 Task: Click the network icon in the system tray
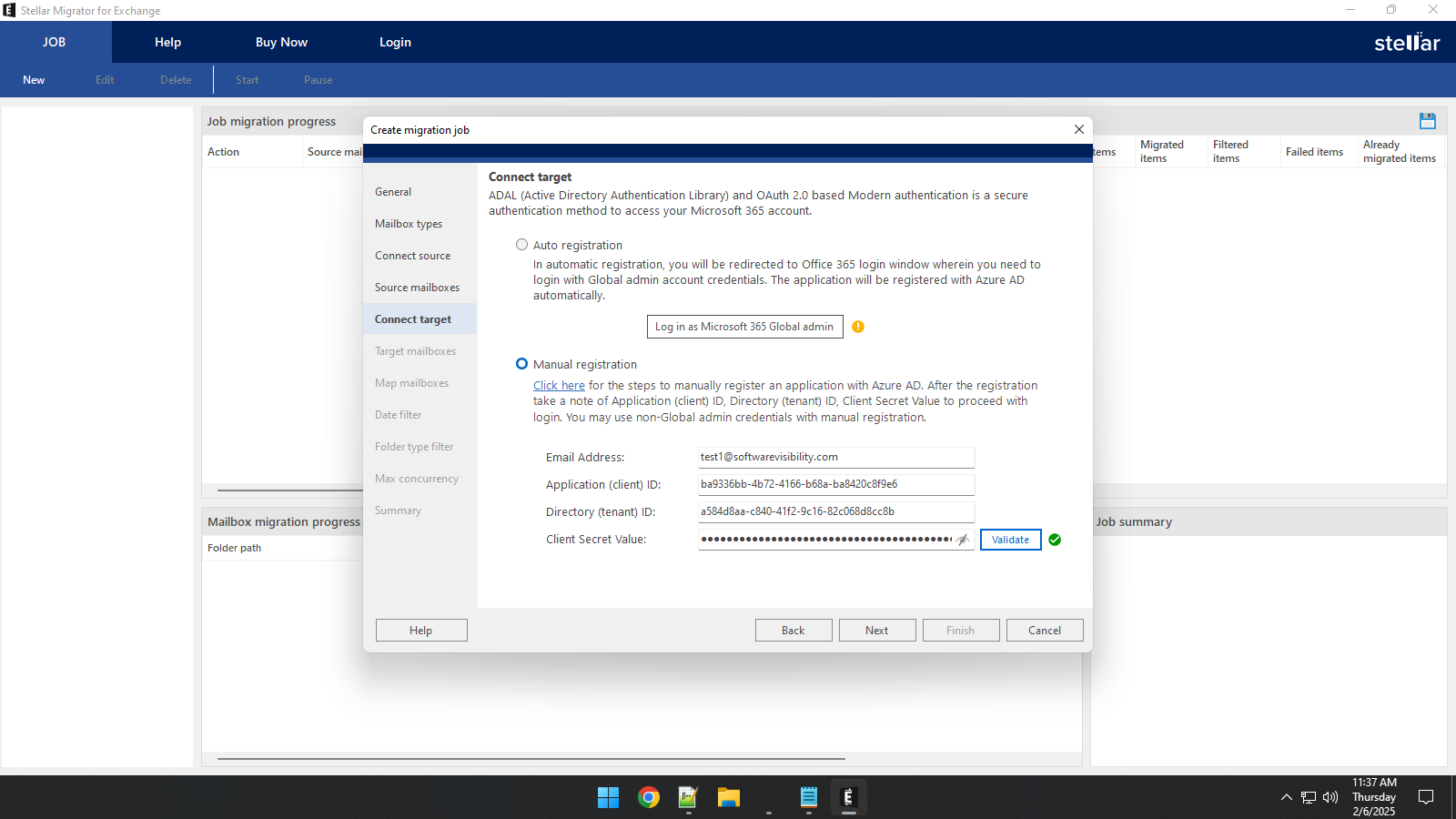pos(1309,797)
